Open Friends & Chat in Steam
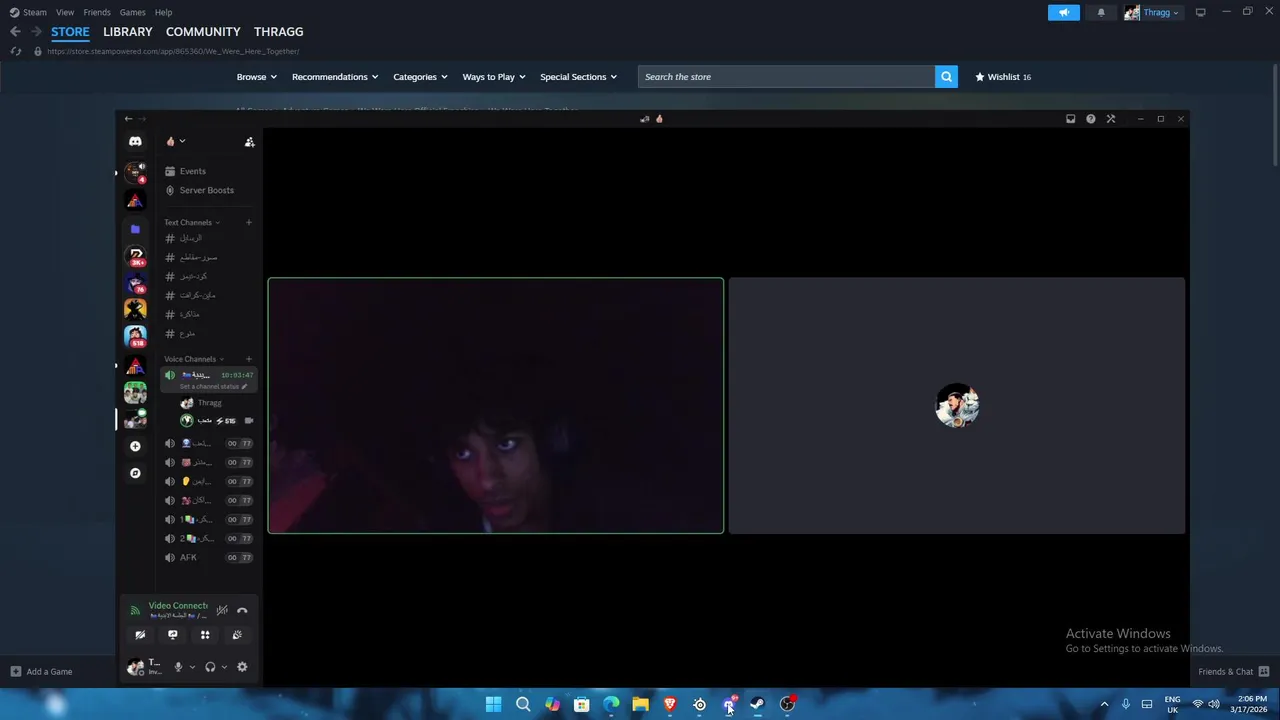 1233,672
